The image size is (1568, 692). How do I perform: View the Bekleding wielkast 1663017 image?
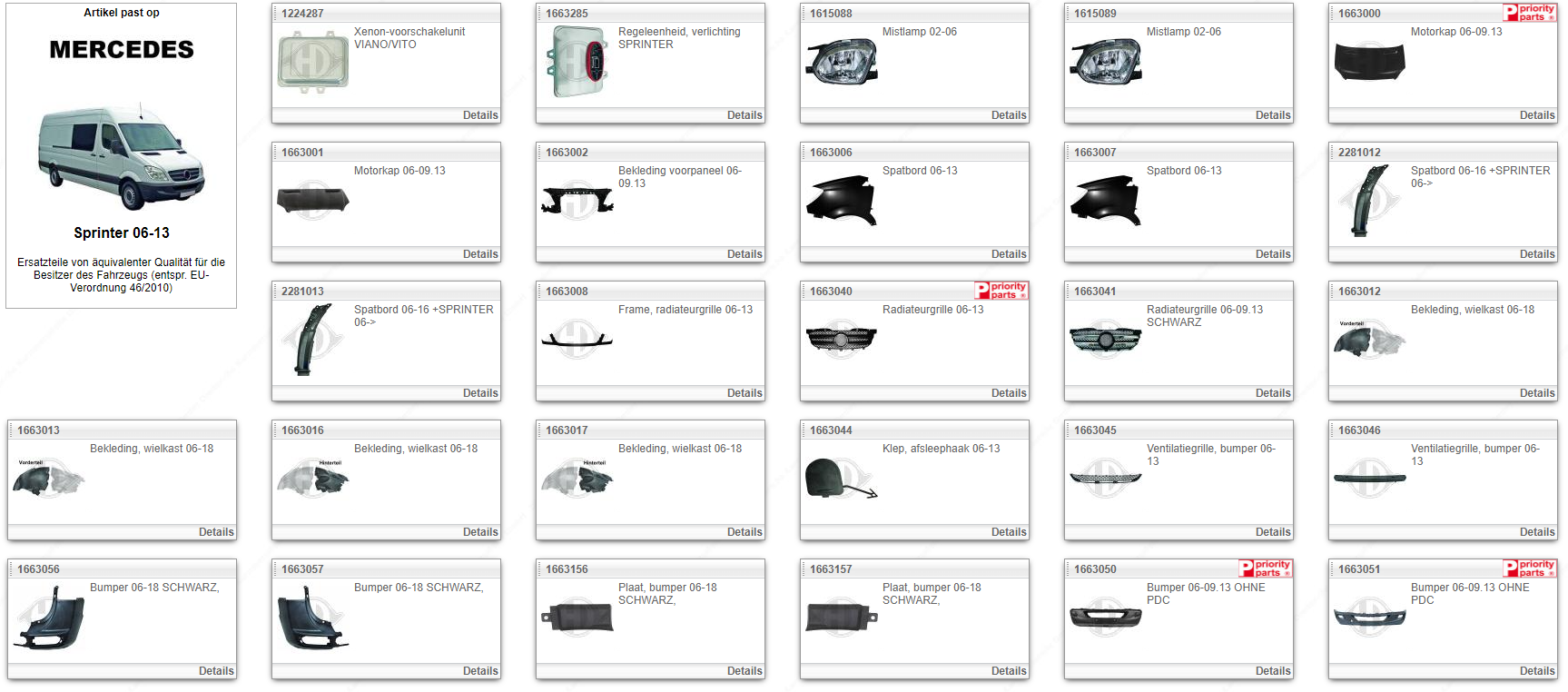(577, 479)
